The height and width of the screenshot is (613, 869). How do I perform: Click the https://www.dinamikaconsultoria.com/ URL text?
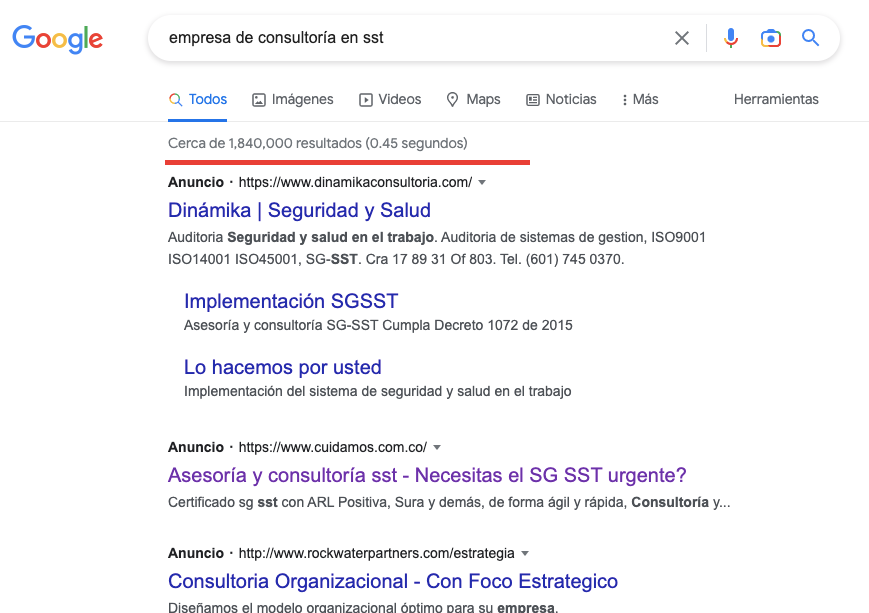tap(355, 182)
